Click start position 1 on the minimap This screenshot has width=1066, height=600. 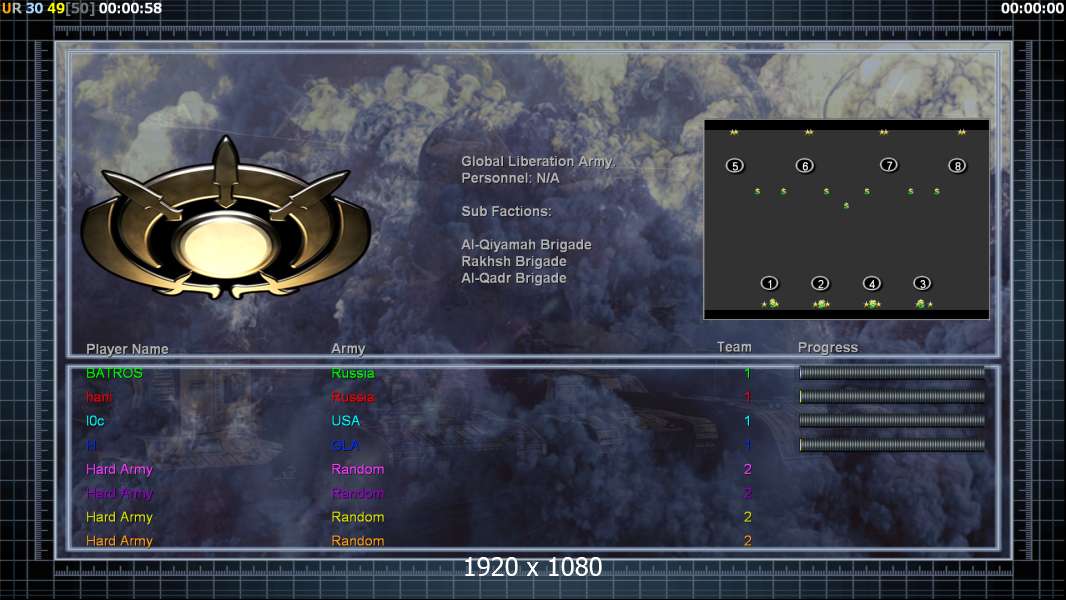coord(769,283)
